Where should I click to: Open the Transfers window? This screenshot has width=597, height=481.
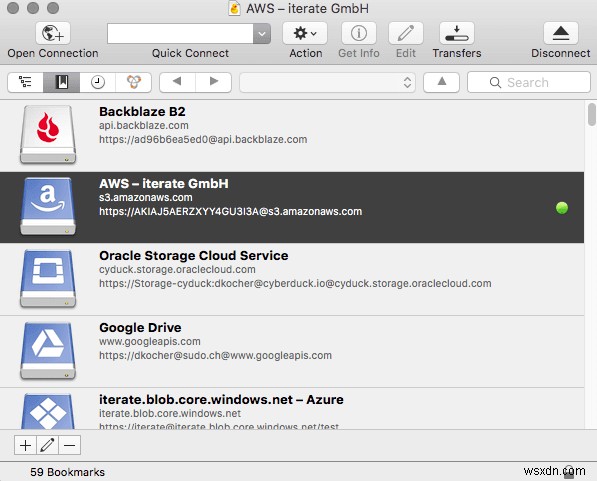coord(457,33)
